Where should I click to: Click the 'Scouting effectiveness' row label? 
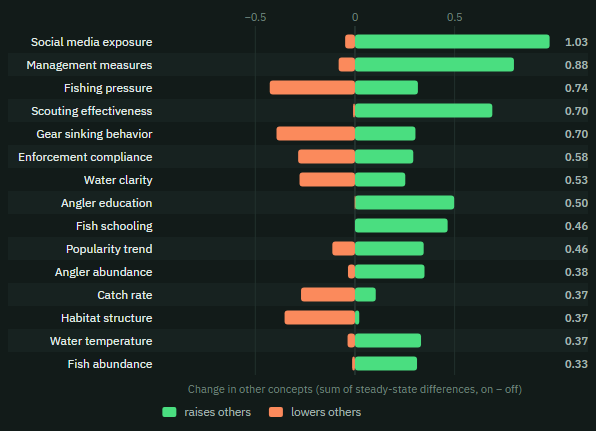[92, 111]
